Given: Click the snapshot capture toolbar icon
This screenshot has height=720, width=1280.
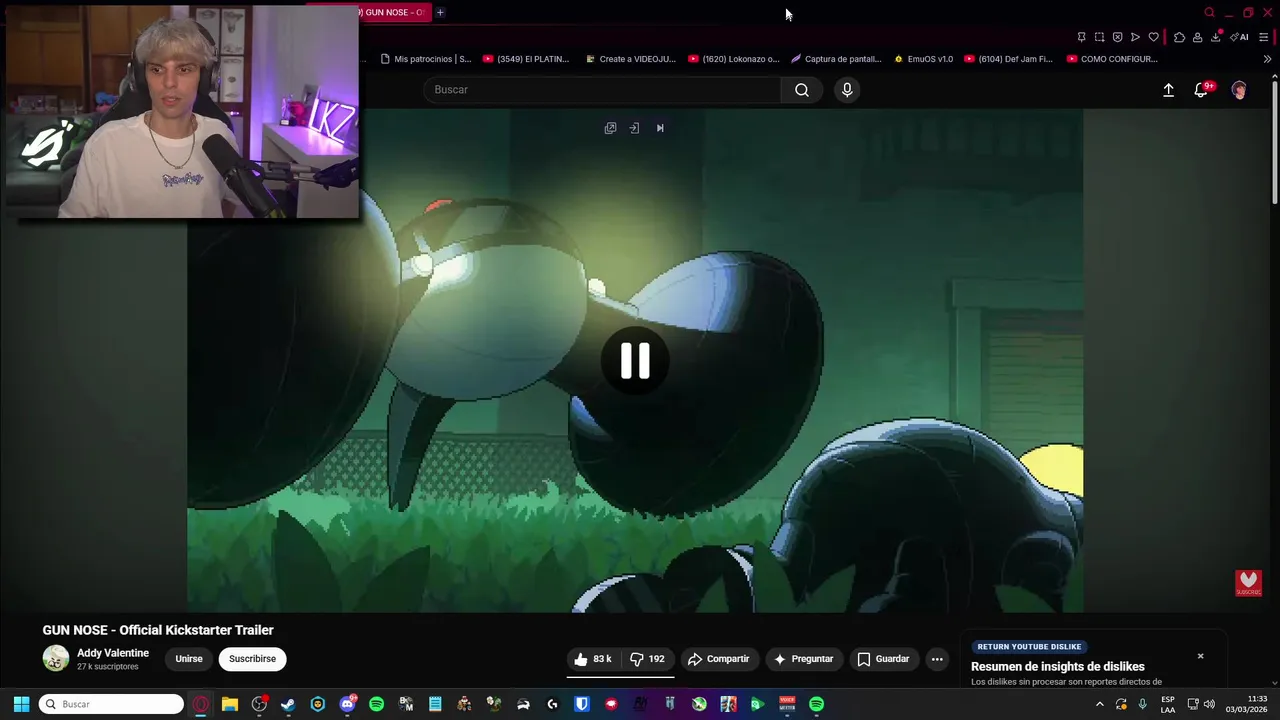Looking at the screenshot, I should 1099,37.
